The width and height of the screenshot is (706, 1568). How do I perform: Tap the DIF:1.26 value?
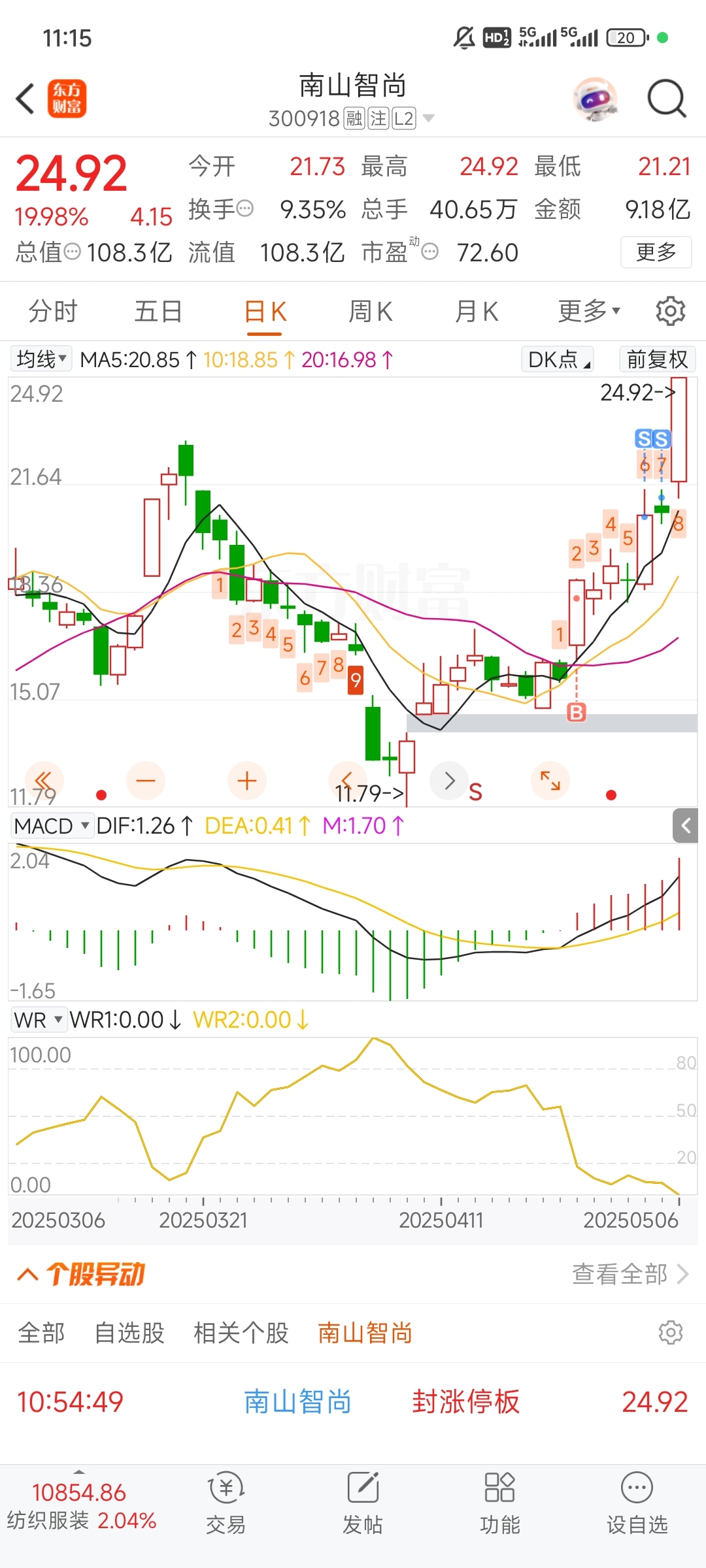144,826
